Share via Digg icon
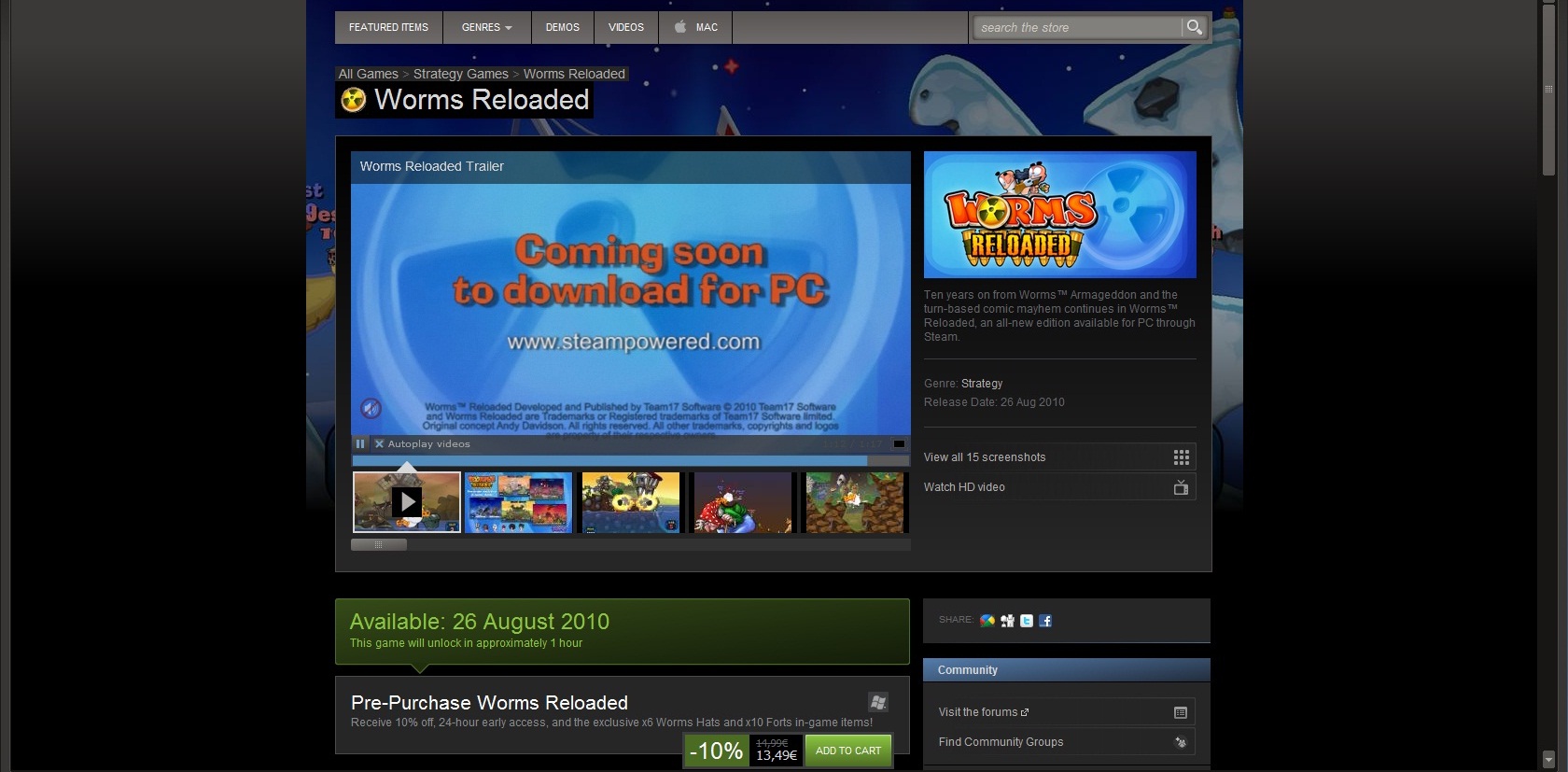The image size is (1568, 772). click(1007, 621)
